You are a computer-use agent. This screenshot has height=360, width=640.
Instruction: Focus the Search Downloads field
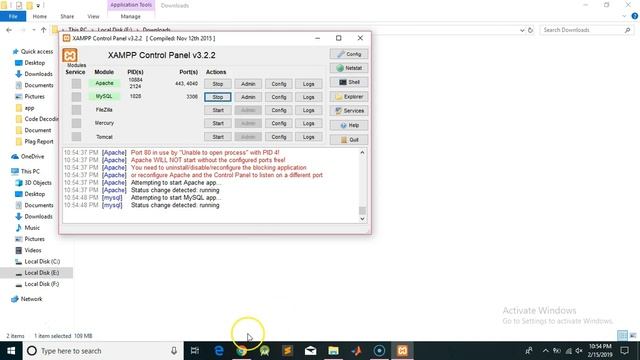[x=586, y=30]
